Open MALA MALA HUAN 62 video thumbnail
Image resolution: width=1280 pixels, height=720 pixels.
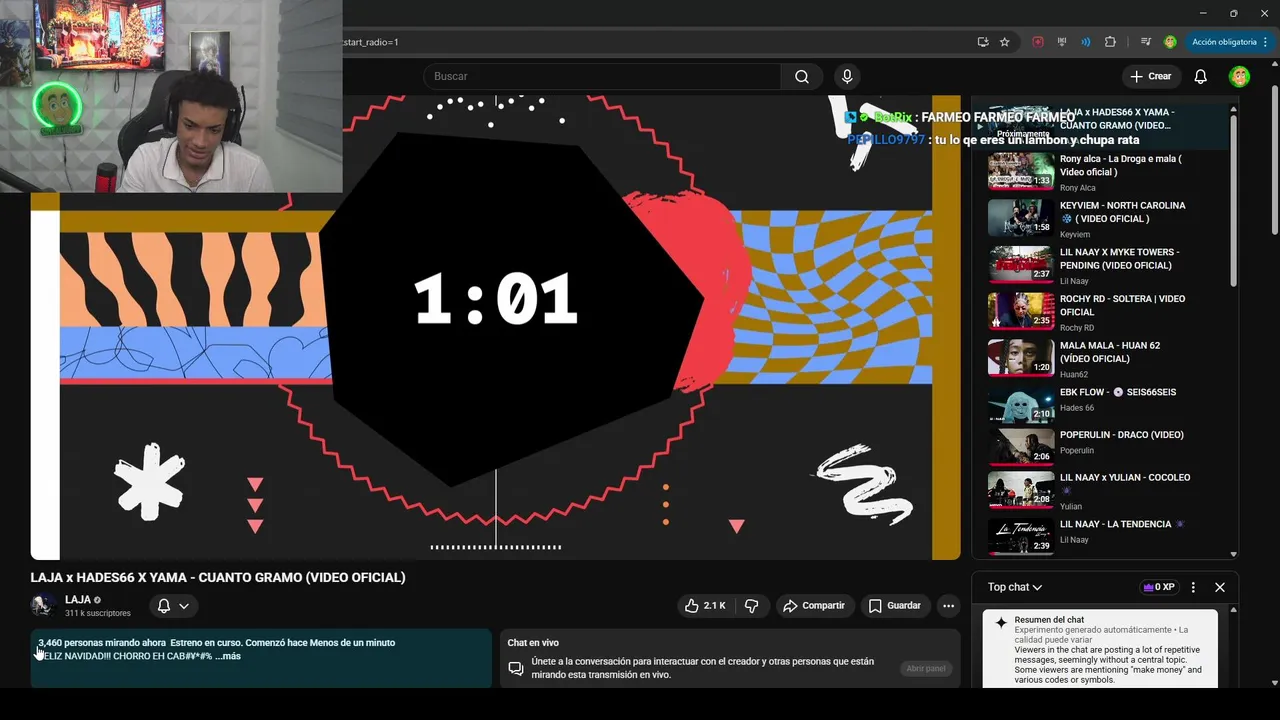click(x=1021, y=358)
